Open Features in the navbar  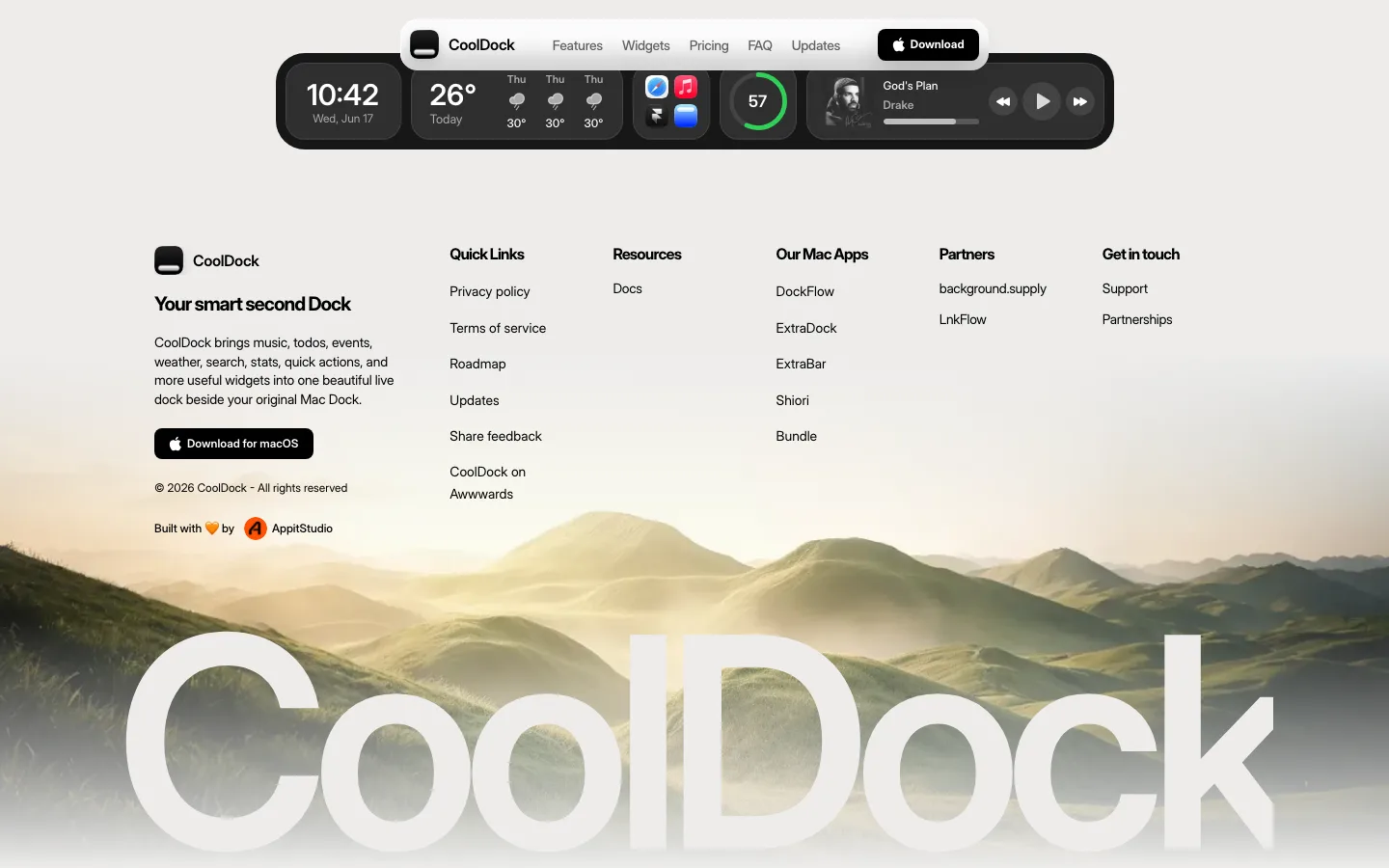578,45
